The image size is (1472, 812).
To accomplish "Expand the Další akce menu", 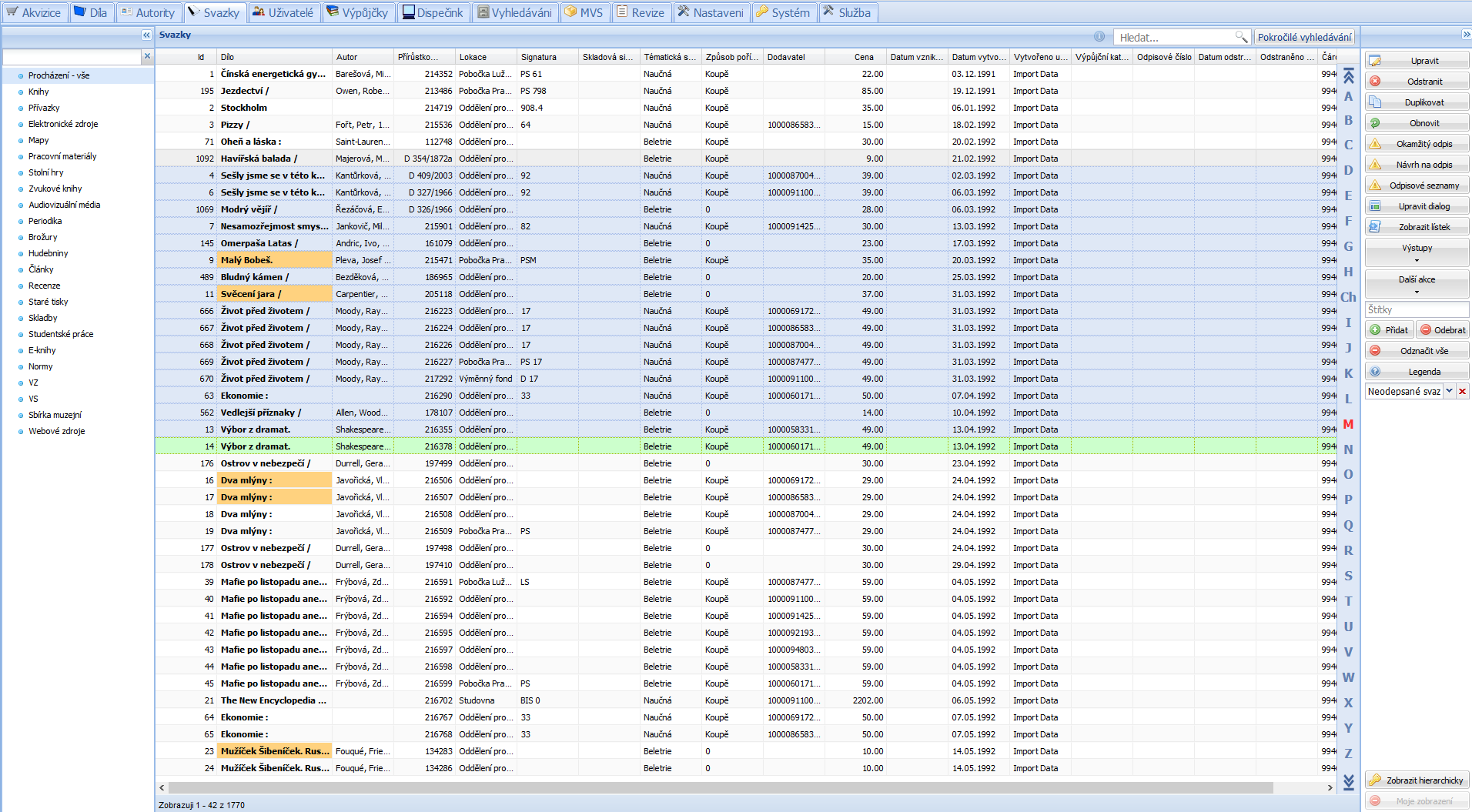I will [1417, 284].
